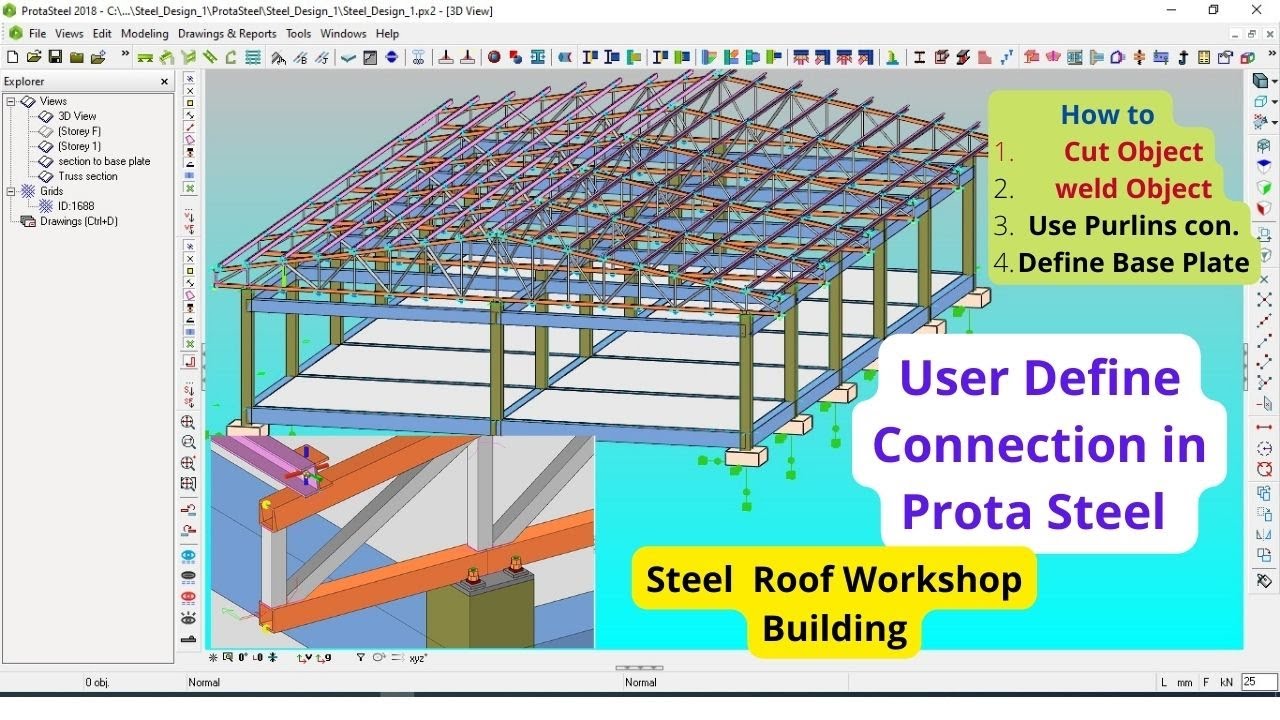Click the blue purlin lines toolbar icon
This screenshot has height=720, width=1280.
coord(253,57)
